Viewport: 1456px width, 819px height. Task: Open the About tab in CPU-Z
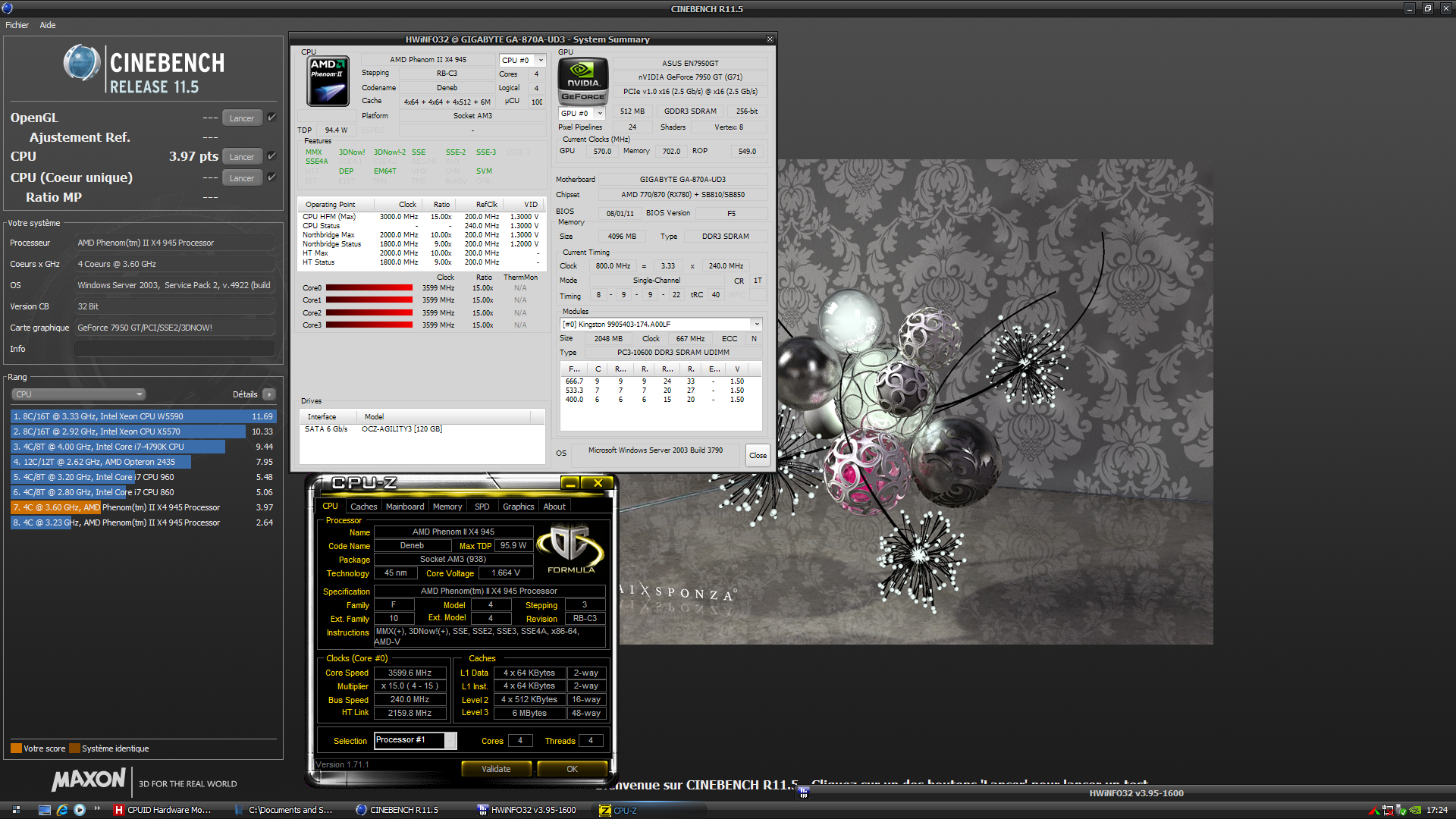point(554,507)
